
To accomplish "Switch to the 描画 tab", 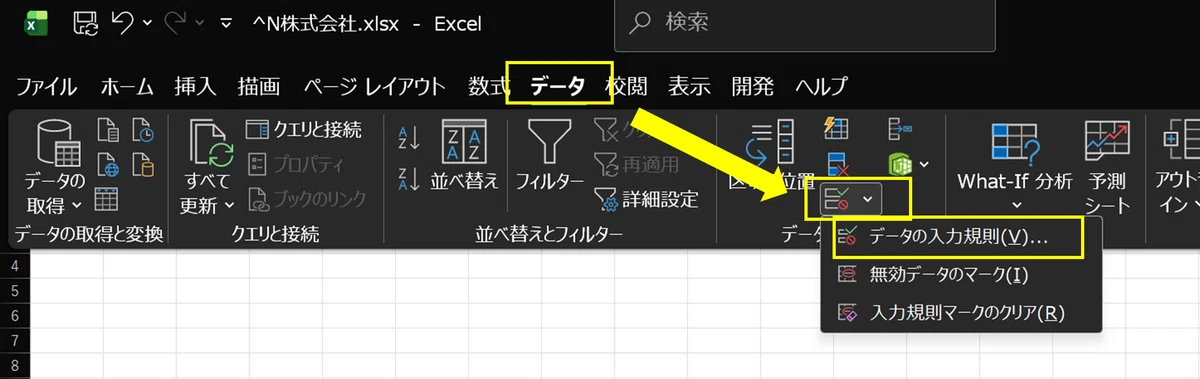I will (259, 86).
